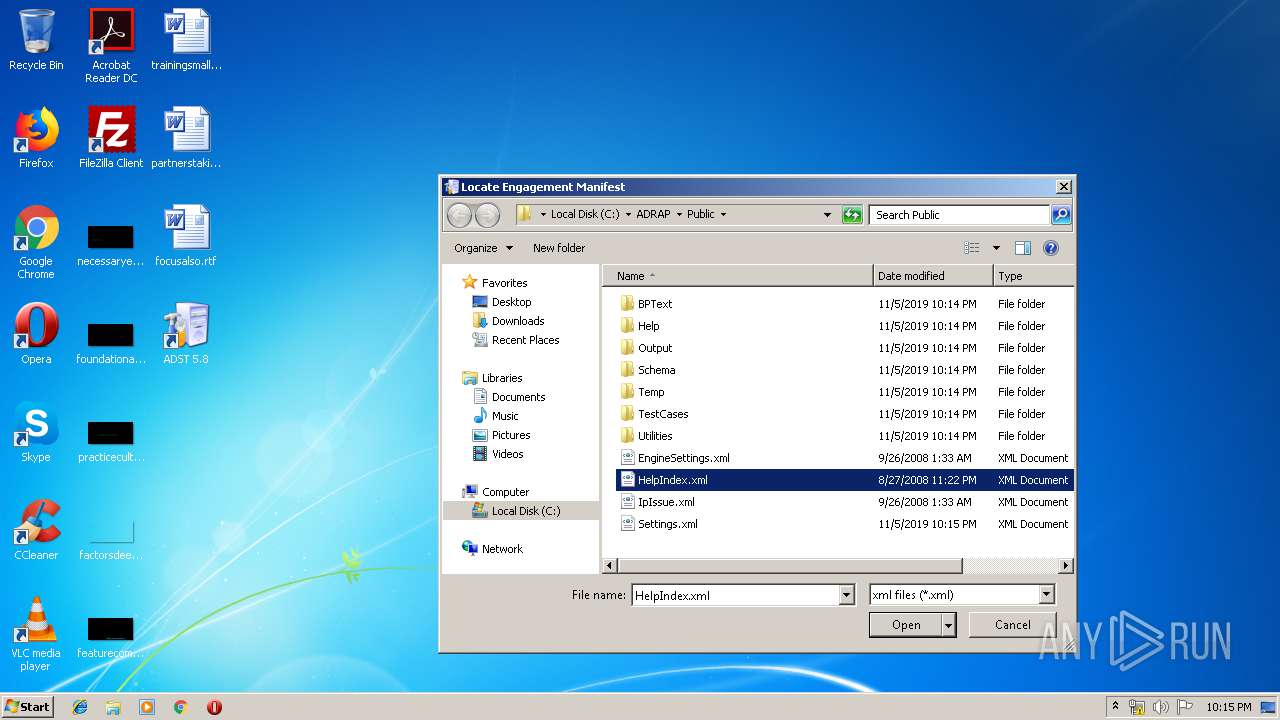Select IpIssue.xml file
1280x720 pixels.
[845, 502]
